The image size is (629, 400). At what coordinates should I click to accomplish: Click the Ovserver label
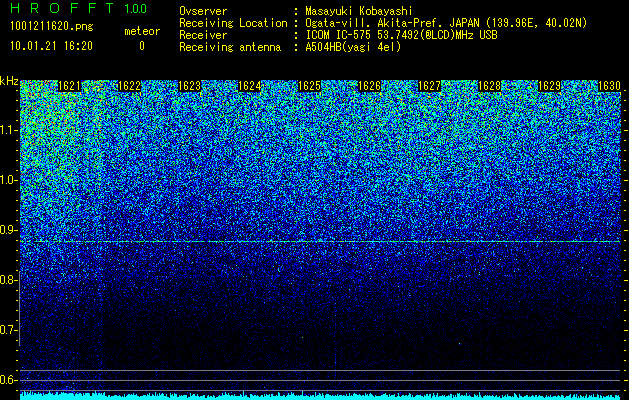tap(203, 11)
